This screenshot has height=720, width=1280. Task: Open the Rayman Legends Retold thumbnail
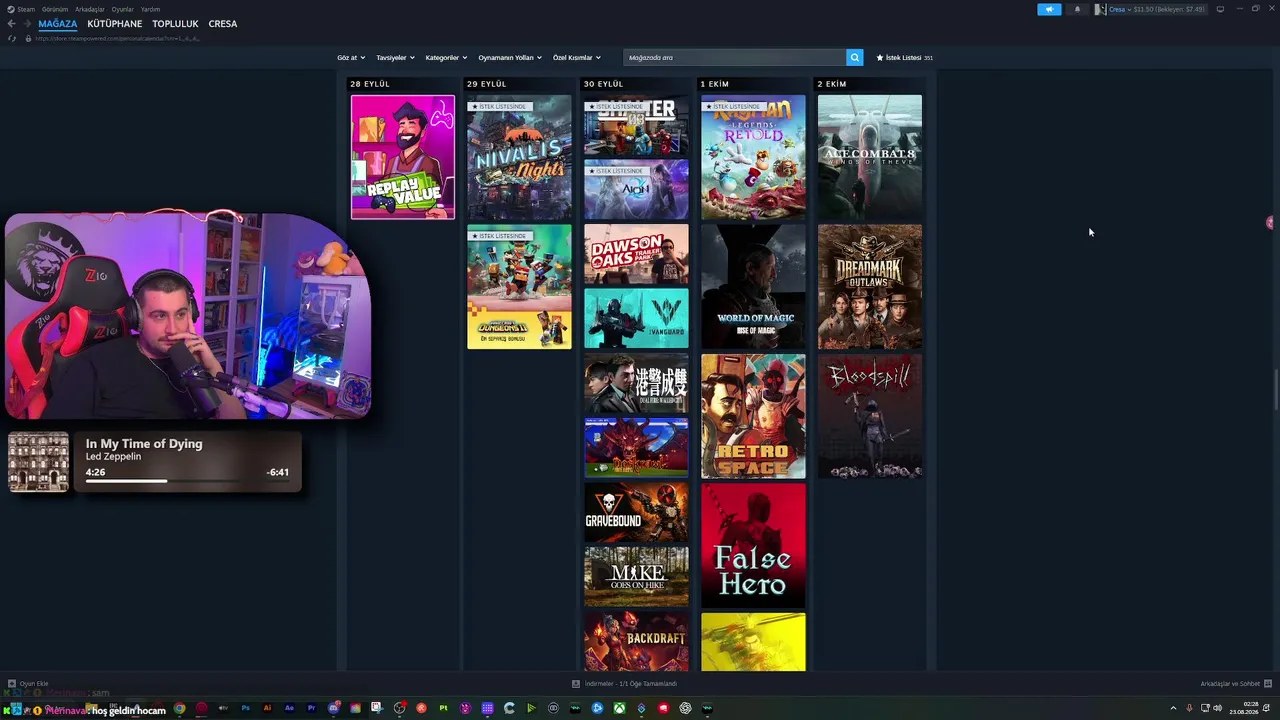coord(753,157)
